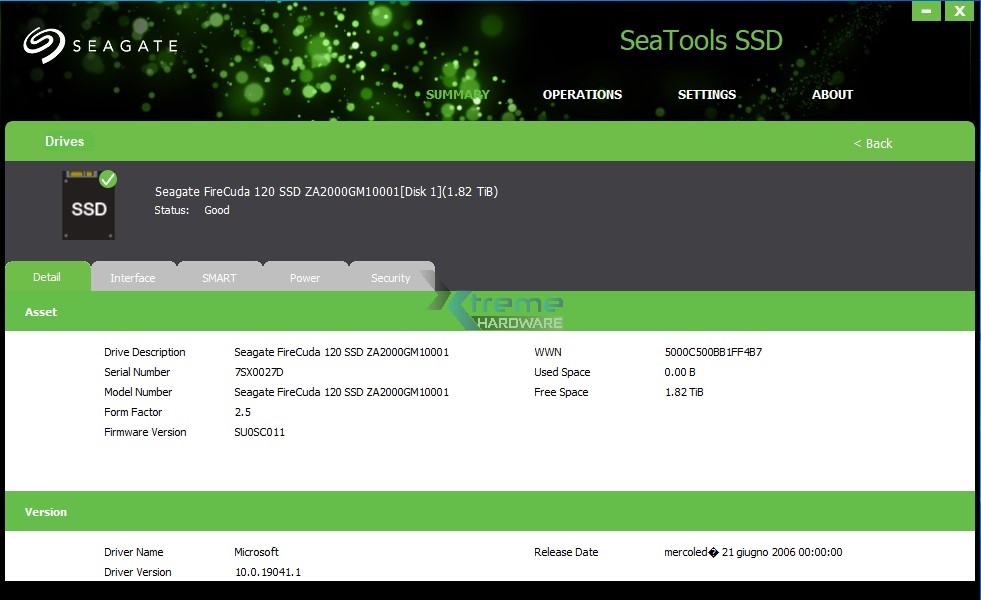This screenshot has height=600, width=981.
Task: Click the Seagate logo
Action: pyautogui.click(x=101, y=43)
